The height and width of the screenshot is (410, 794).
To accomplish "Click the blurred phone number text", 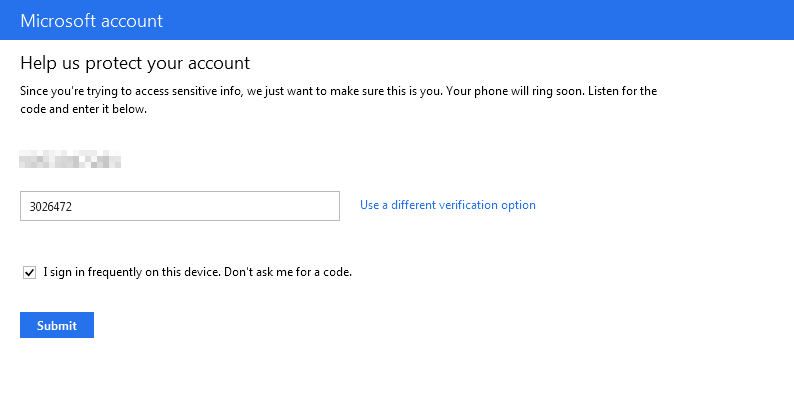I will tap(70, 158).
